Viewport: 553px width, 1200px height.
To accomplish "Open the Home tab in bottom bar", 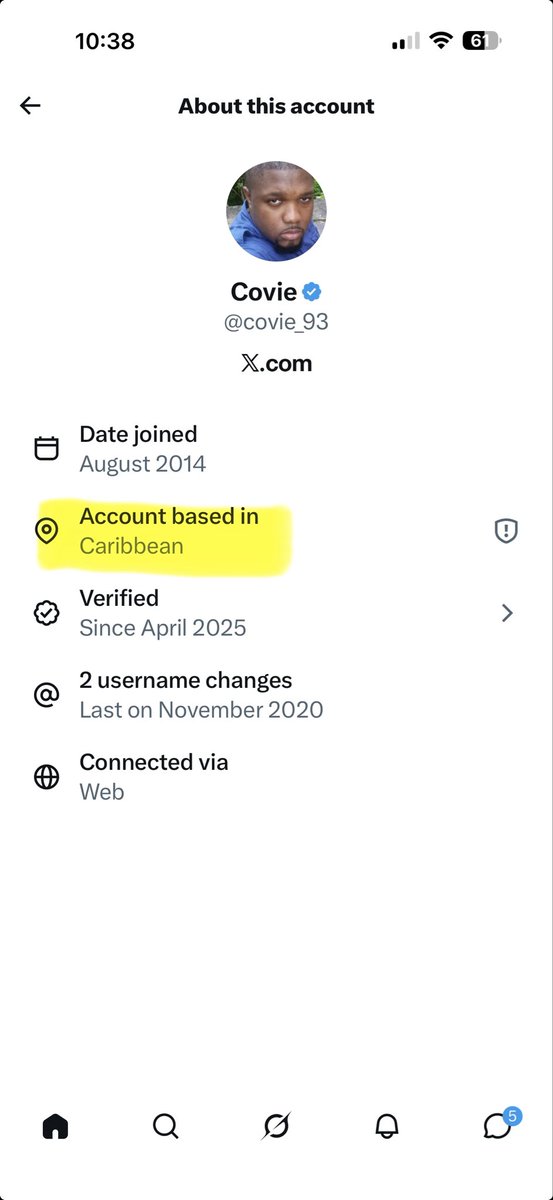I will click(56, 1126).
